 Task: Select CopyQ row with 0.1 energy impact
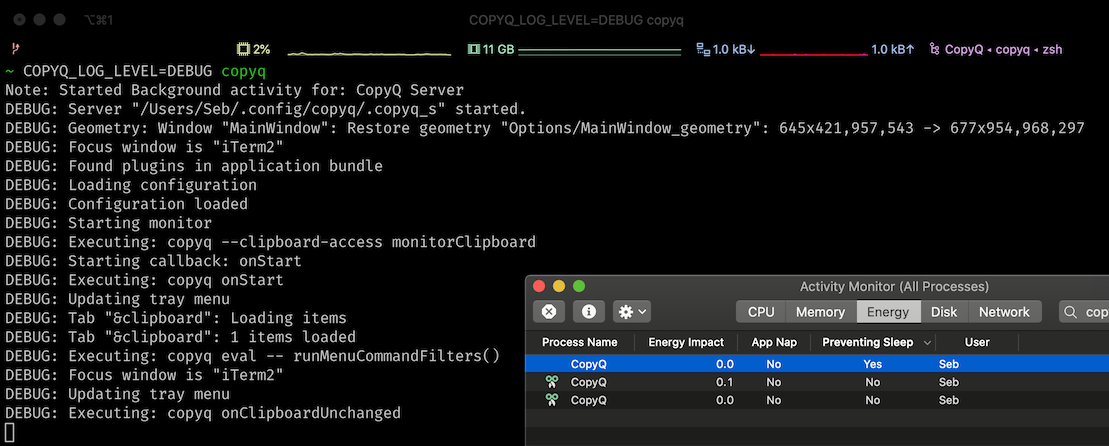(x=817, y=382)
